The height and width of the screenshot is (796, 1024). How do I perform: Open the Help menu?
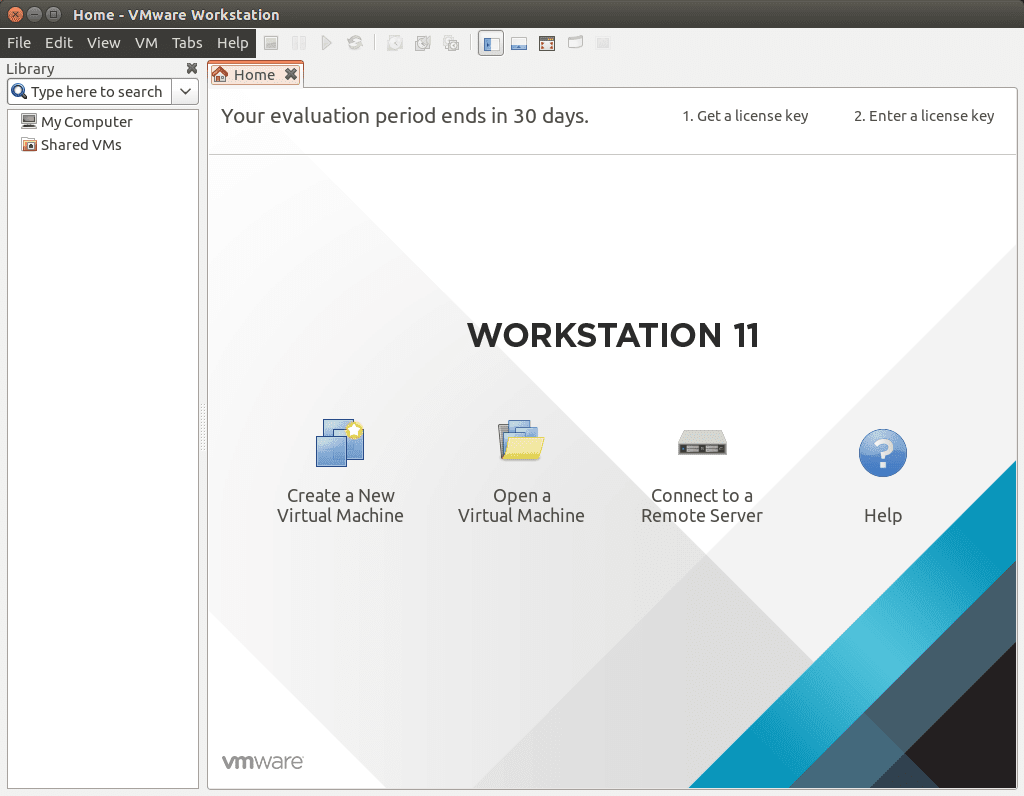[232, 43]
